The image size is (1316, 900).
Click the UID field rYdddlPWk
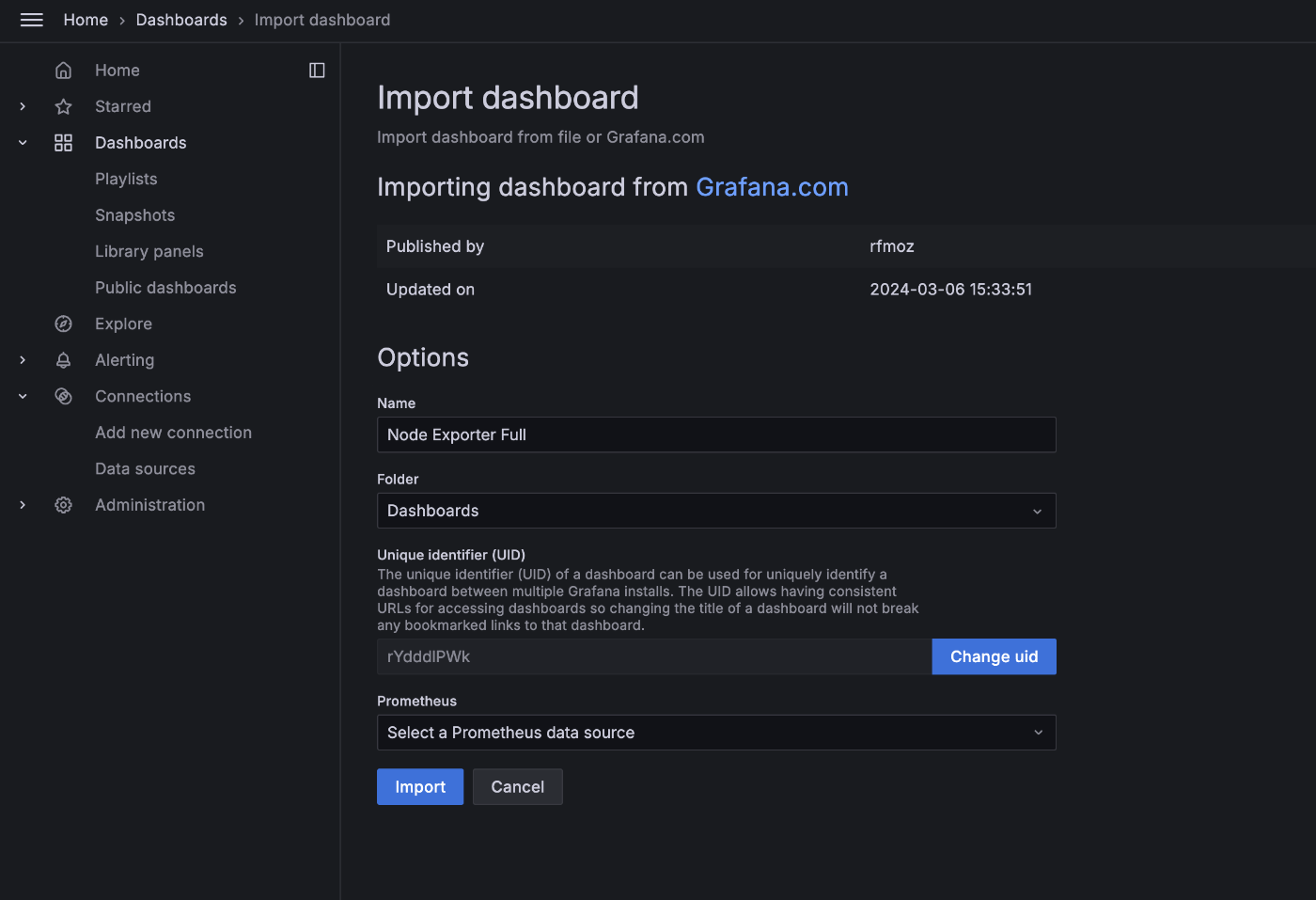point(654,656)
